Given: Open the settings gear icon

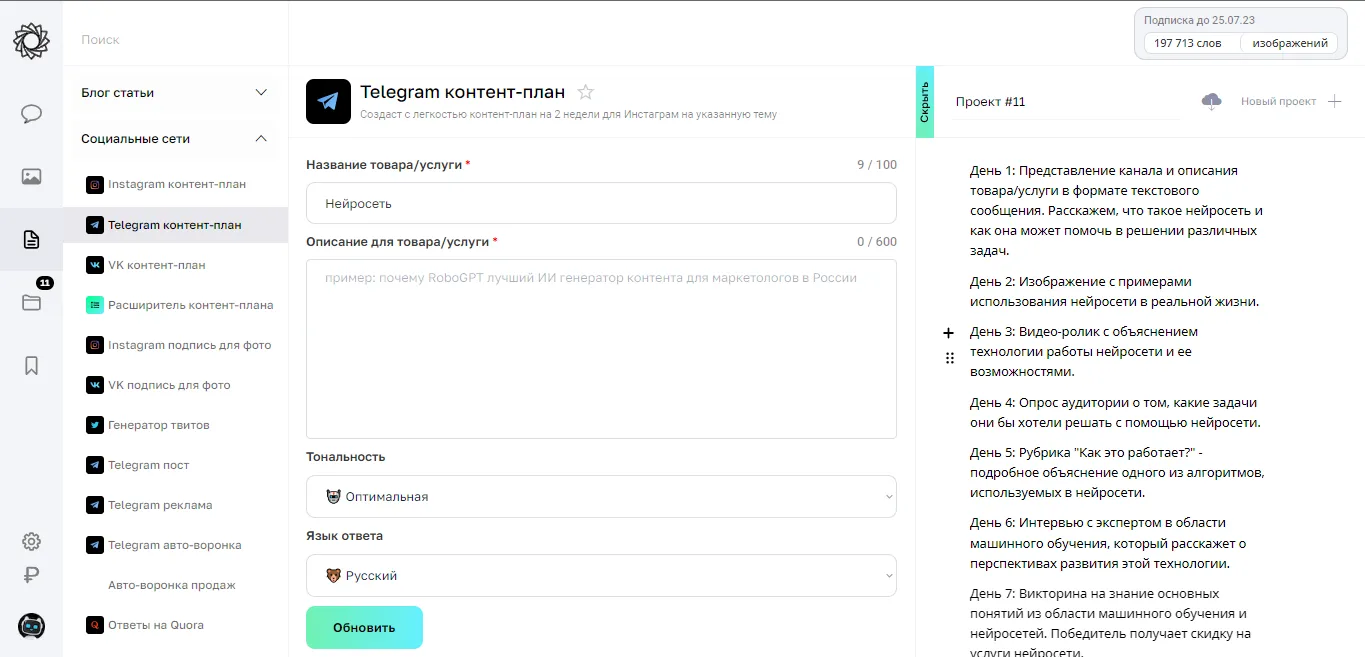Looking at the screenshot, I should 31,542.
